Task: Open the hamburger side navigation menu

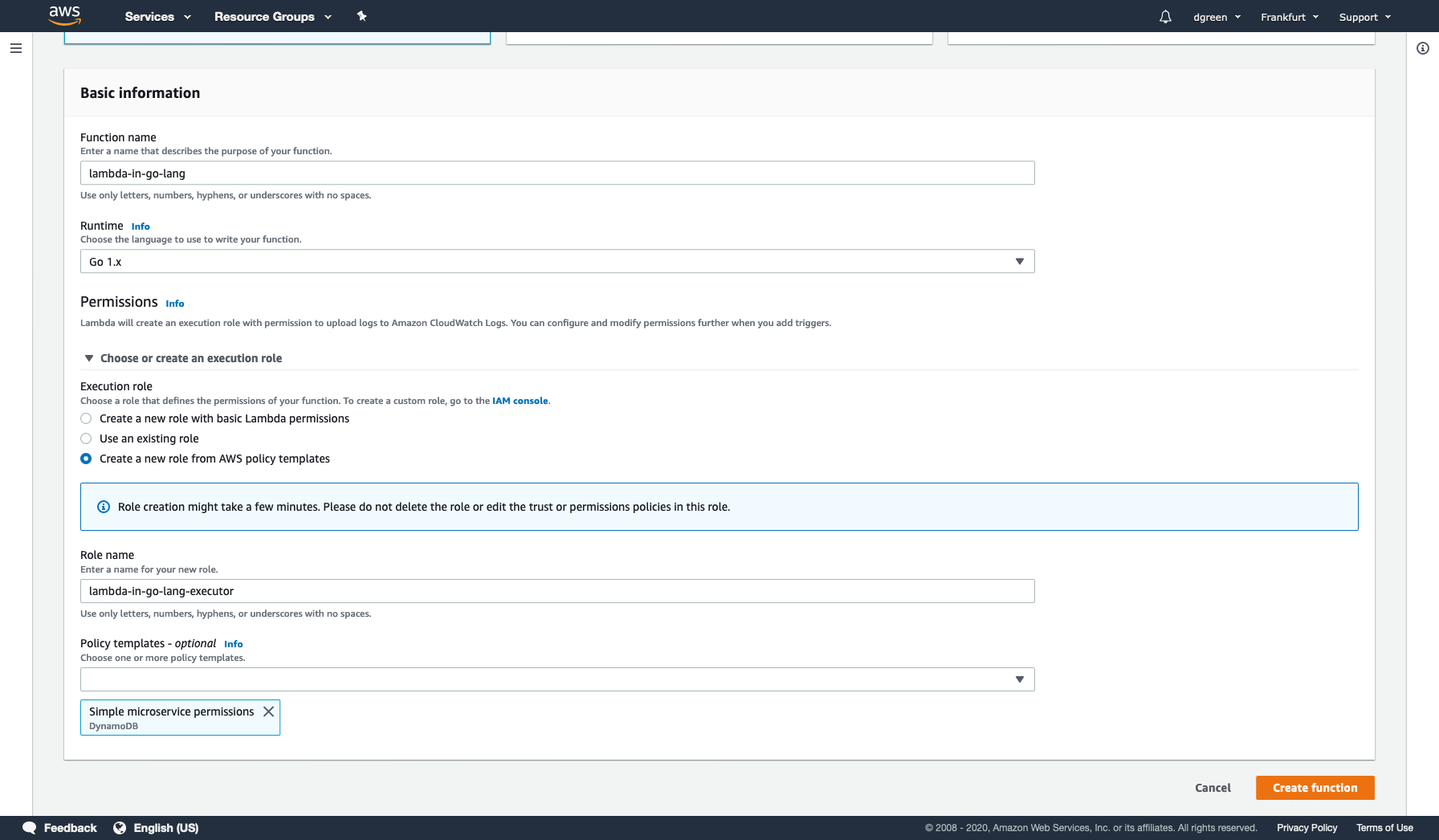Action: 16,48
